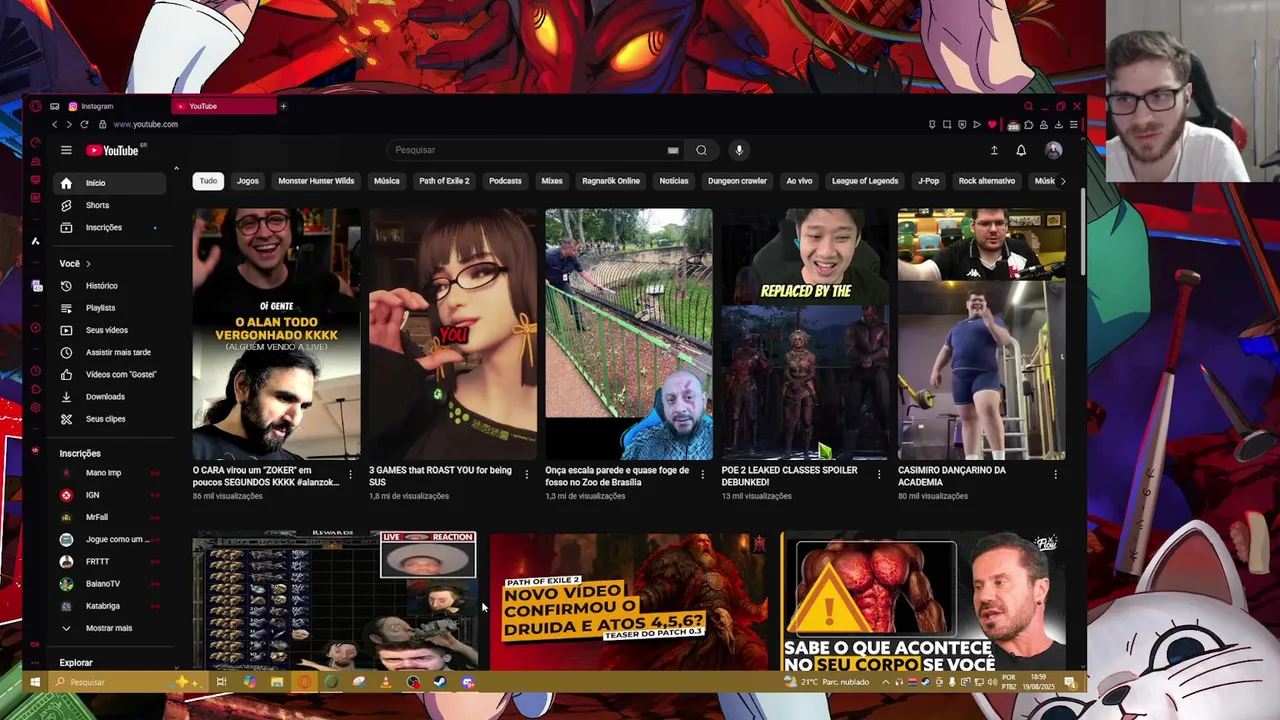Open the MrFall channel subscription
The width and height of the screenshot is (1280, 720).
point(110,517)
